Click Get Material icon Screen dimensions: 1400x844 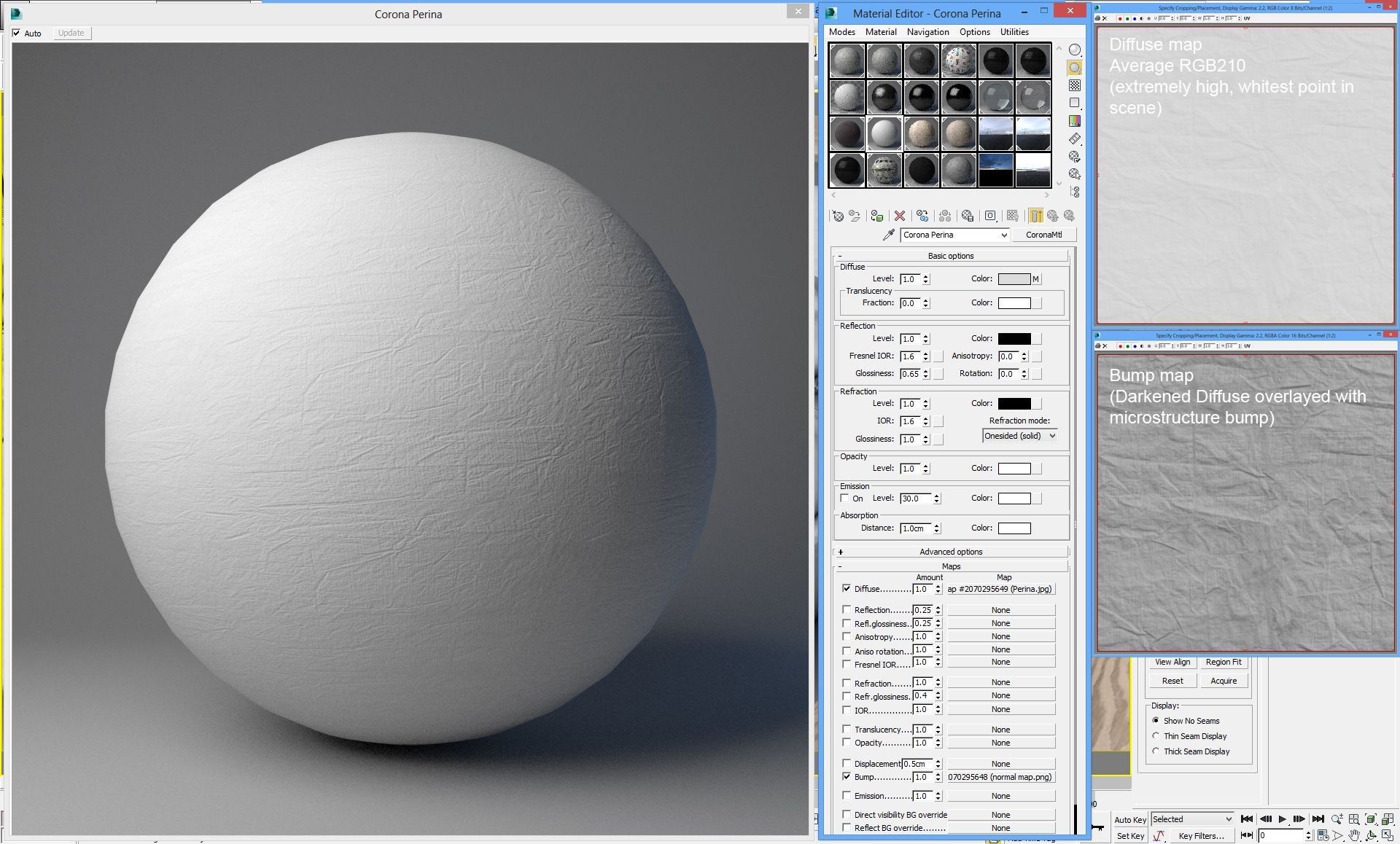tap(839, 216)
